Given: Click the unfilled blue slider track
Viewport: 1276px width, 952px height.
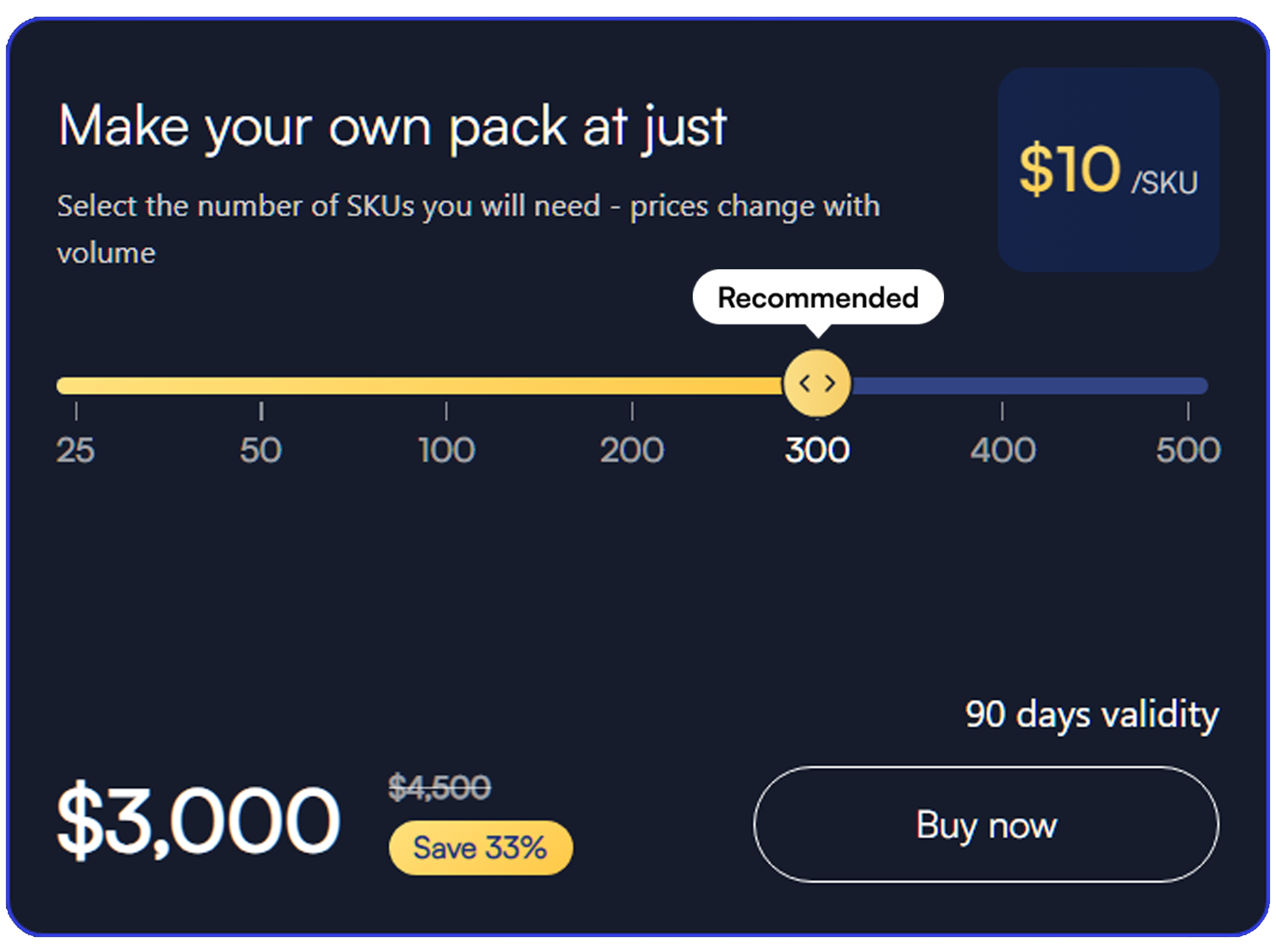Looking at the screenshot, I should [x=1029, y=385].
